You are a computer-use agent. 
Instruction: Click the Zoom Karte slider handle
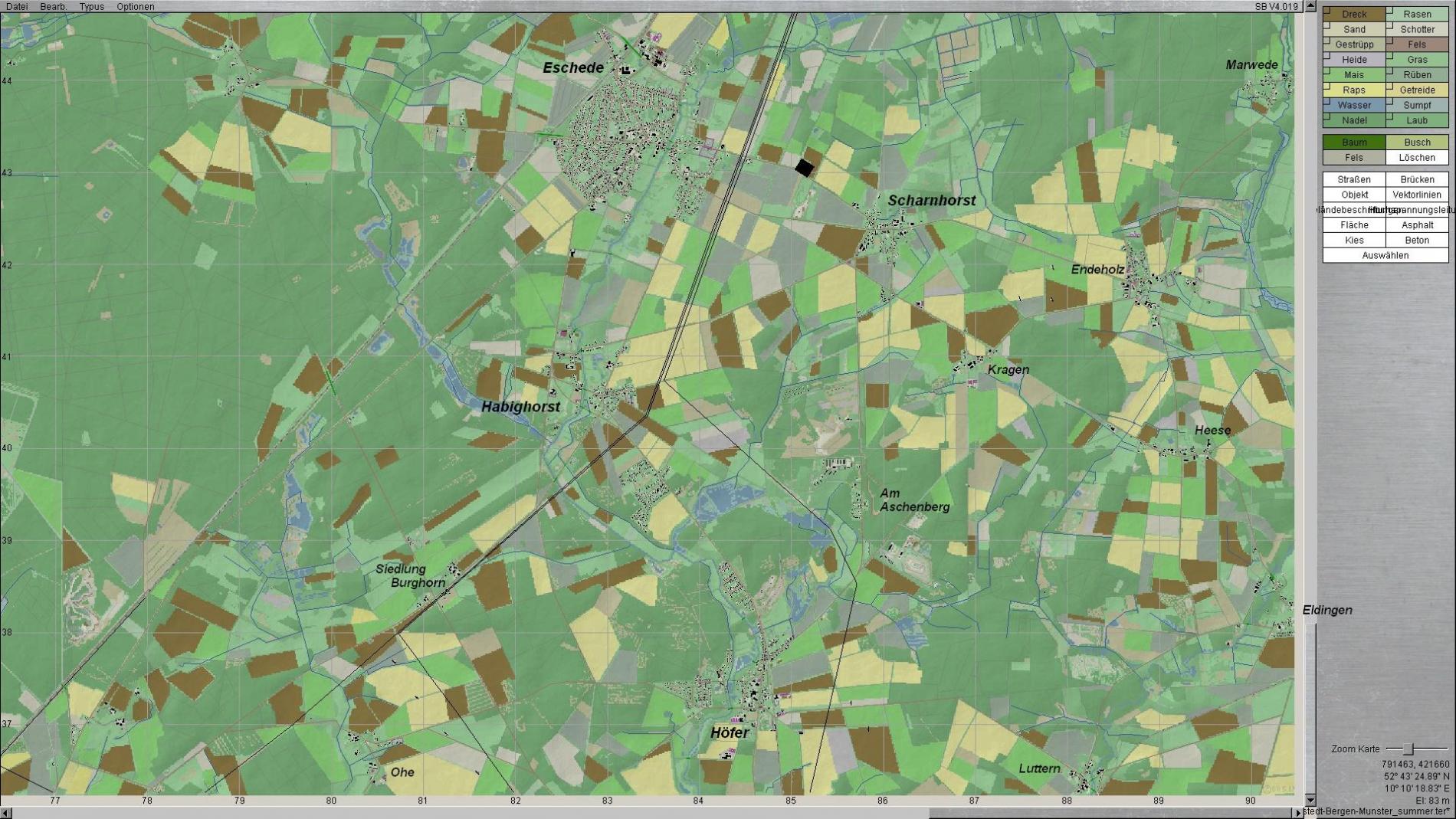(1408, 749)
